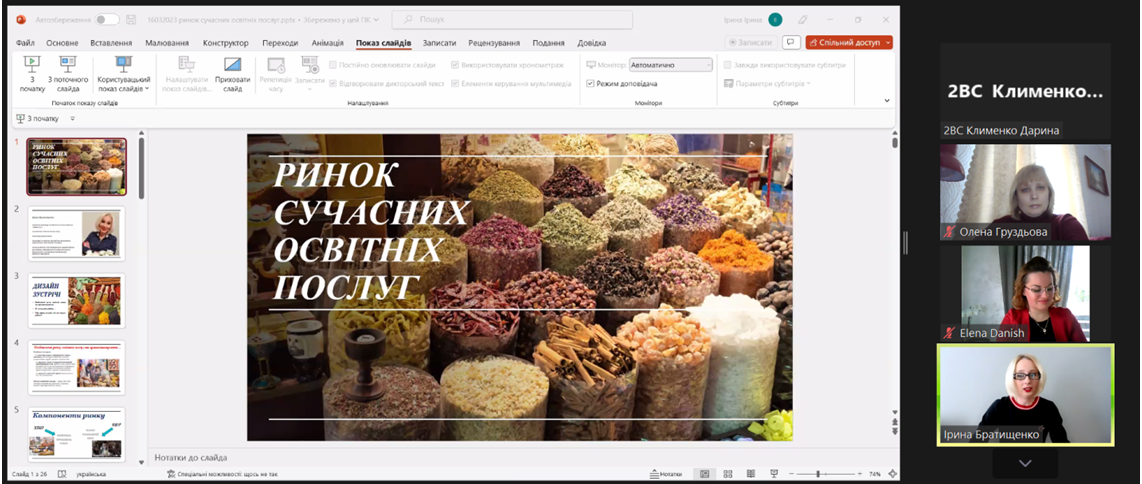Start slideshow from beginning icon
The image size is (1142, 484).
[x=32, y=72]
